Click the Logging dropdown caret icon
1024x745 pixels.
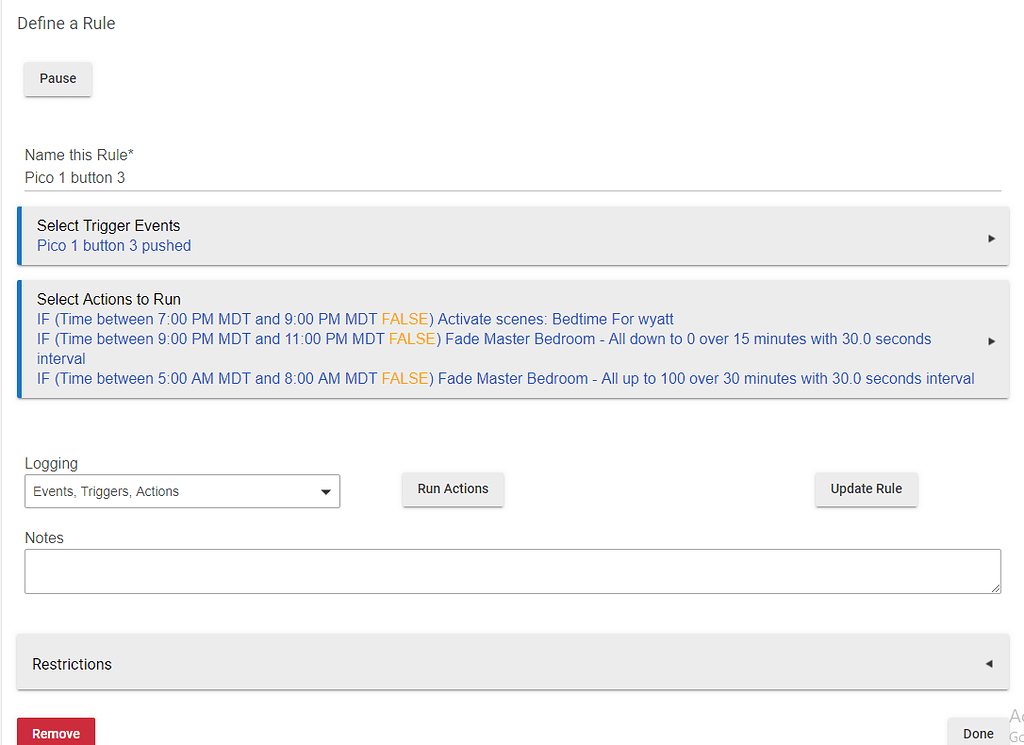pyautogui.click(x=325, y=492)
